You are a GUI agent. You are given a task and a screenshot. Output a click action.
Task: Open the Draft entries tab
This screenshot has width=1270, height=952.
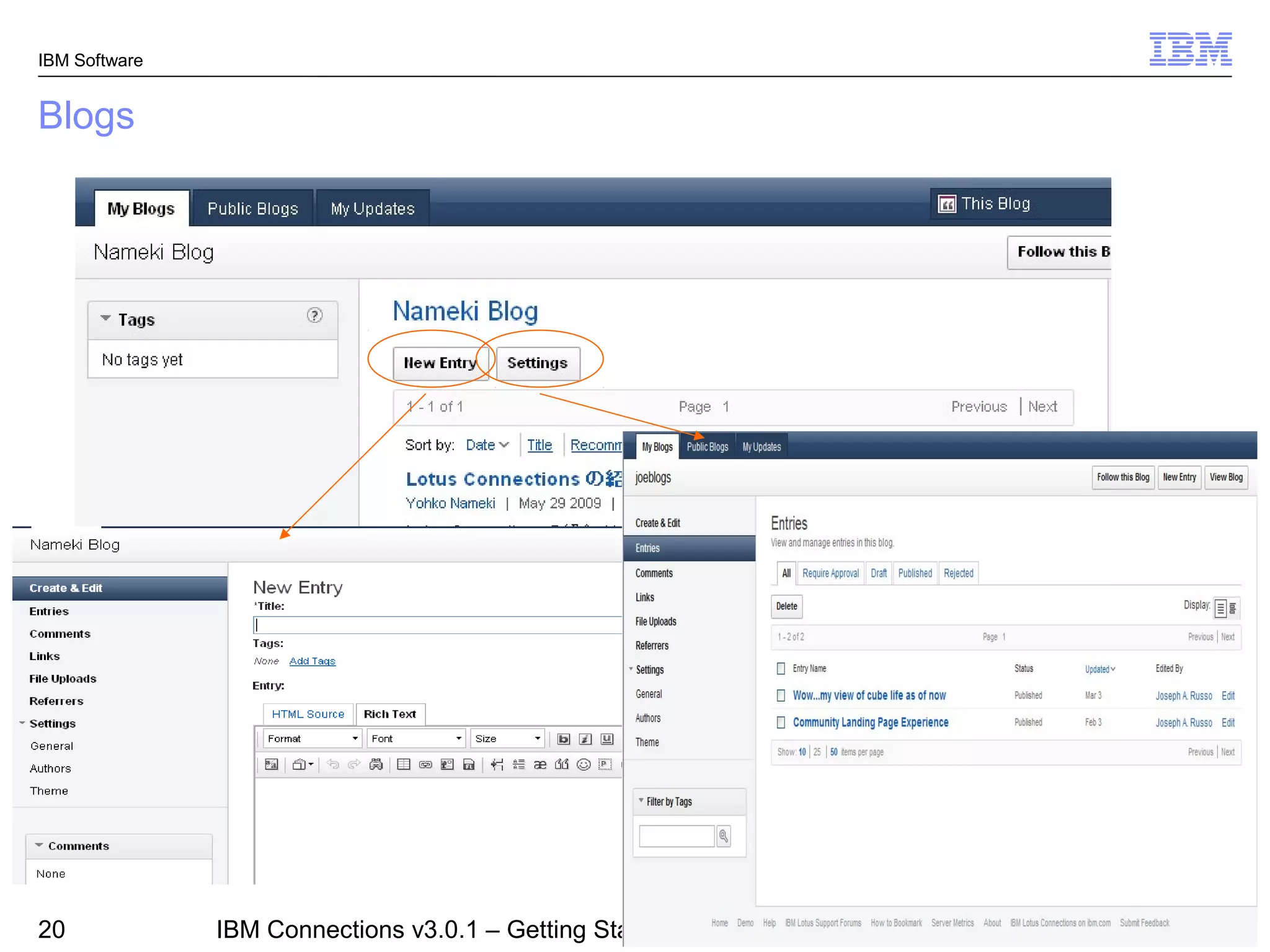[879, 573]
